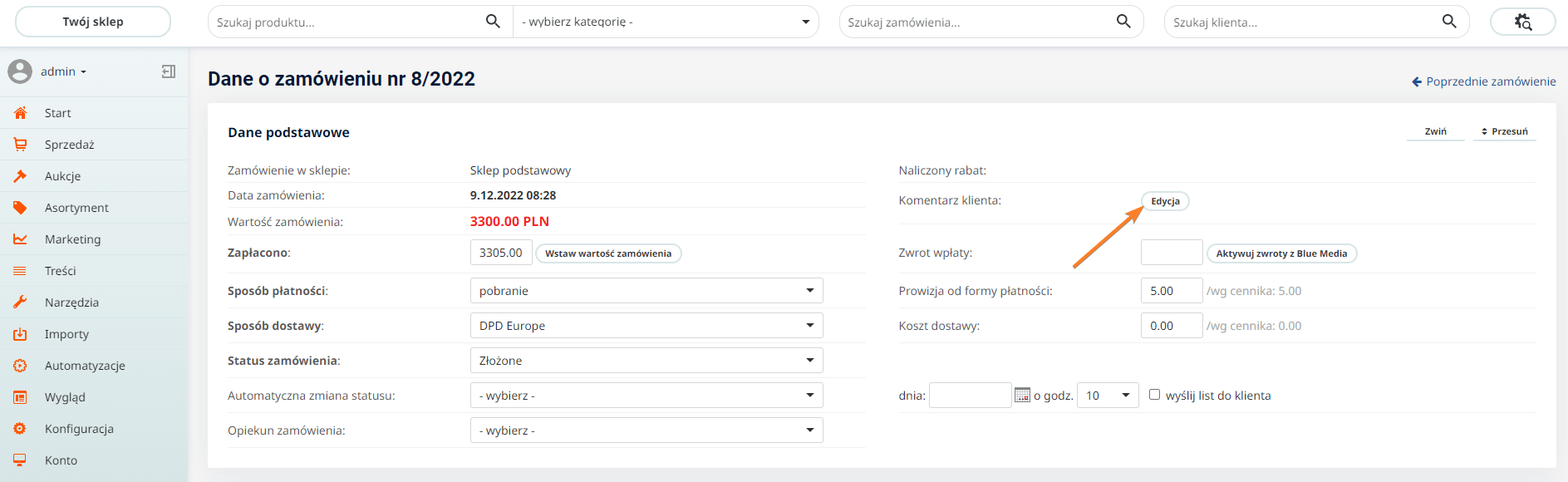The width and height of the screenshot is (1568, 482).
Task: Go to Konfiguracja in the sidebar
Action: point(79,429)
